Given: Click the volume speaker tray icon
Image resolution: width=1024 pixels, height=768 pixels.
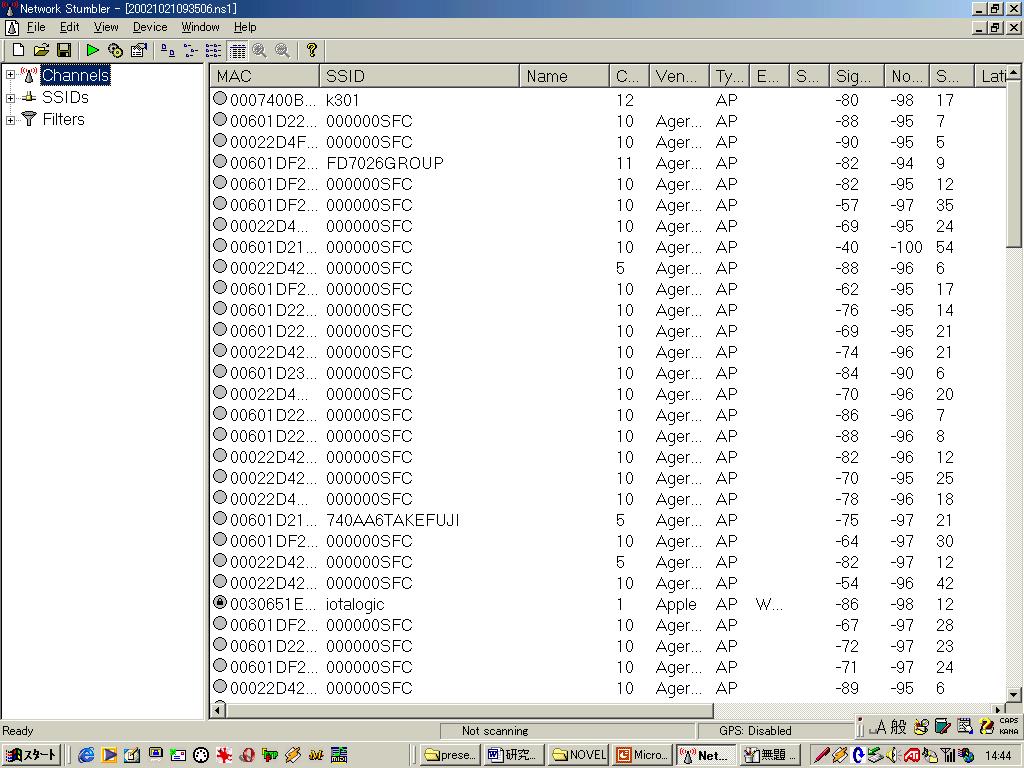Looking at the screenshot, I should coord(893,755).
